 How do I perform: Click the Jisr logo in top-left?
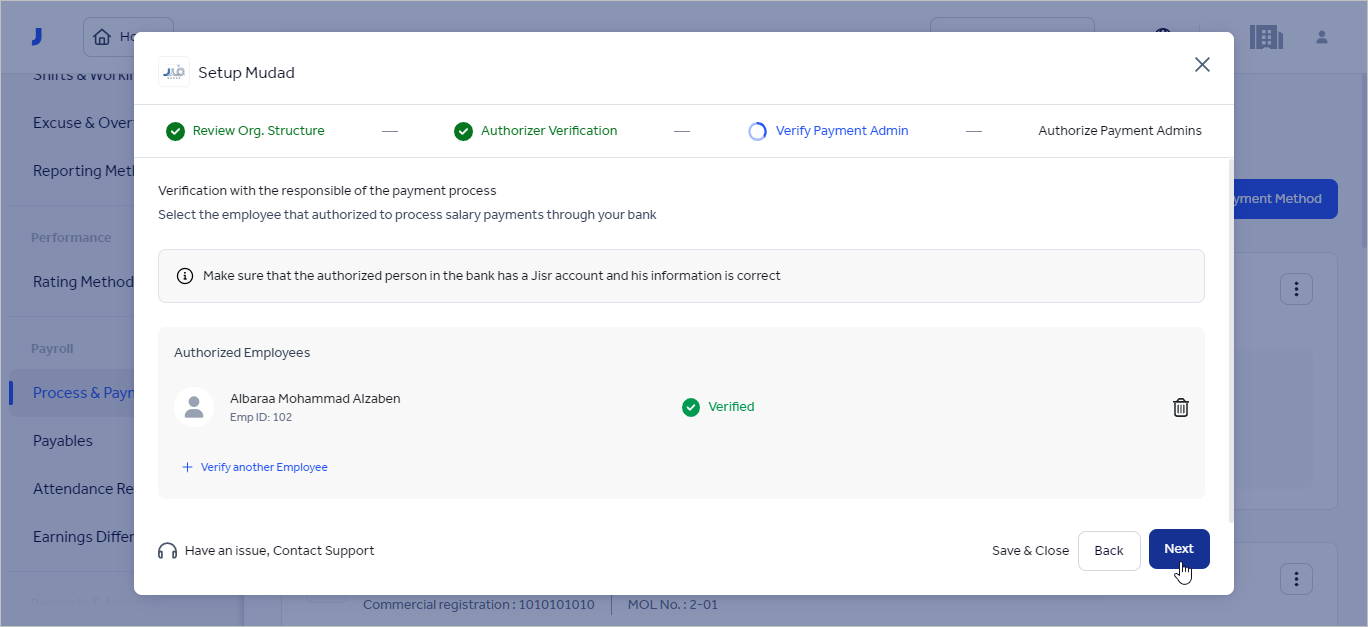37,37
